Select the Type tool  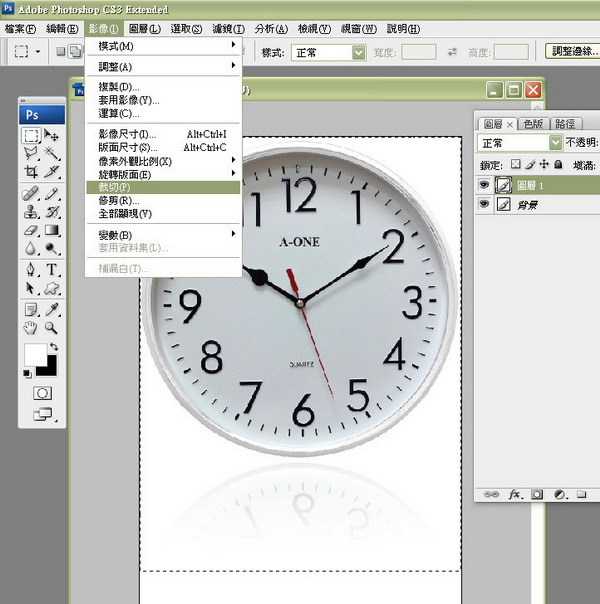pyautogui.click(x=51, y=269)
